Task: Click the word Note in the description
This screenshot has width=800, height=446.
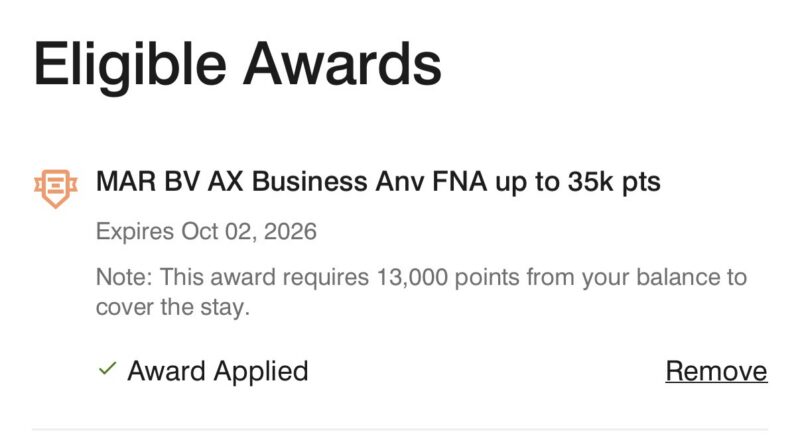Action: click(x=121, y=277)
